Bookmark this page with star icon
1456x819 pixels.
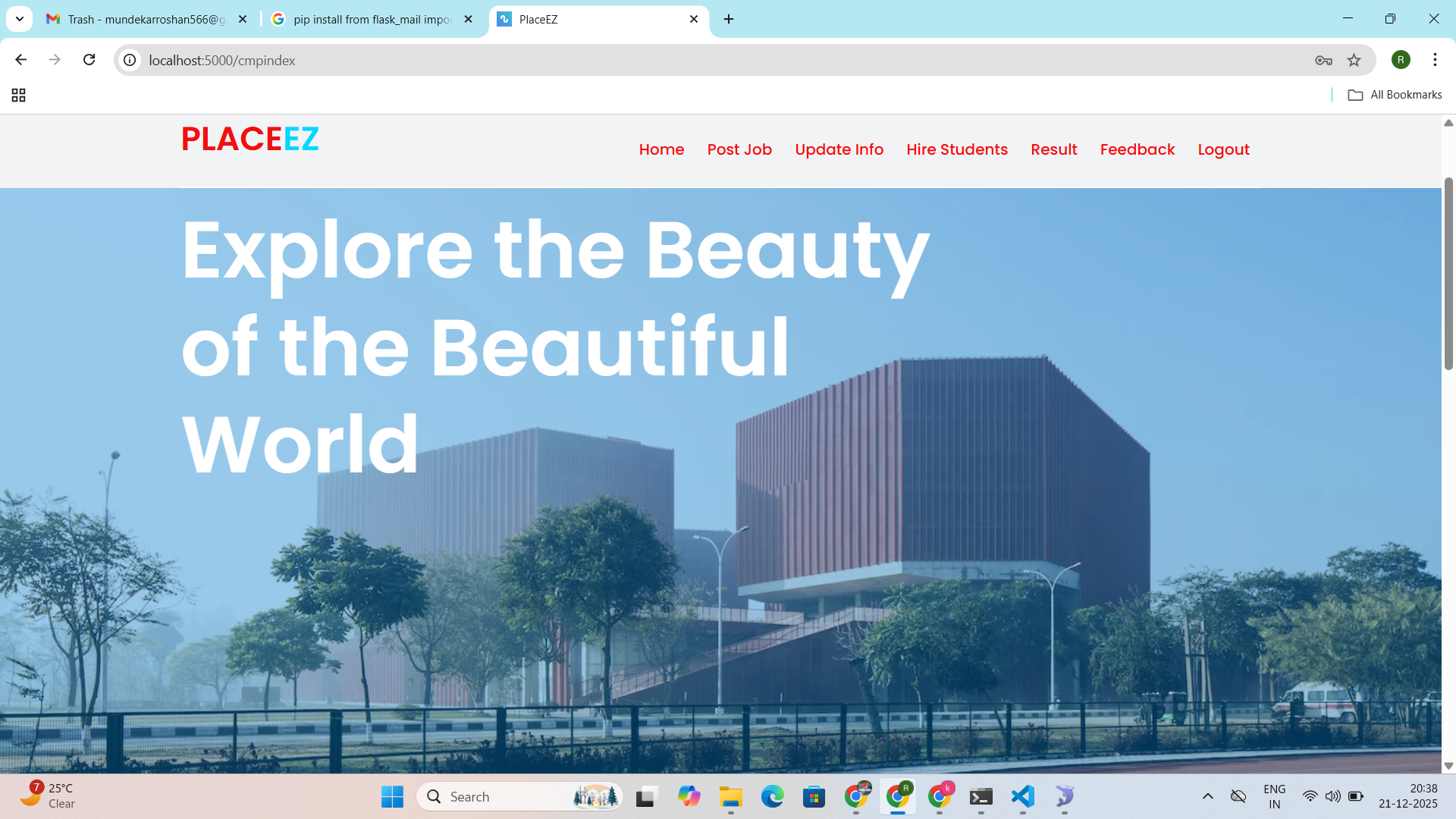tap(1354, 60)
